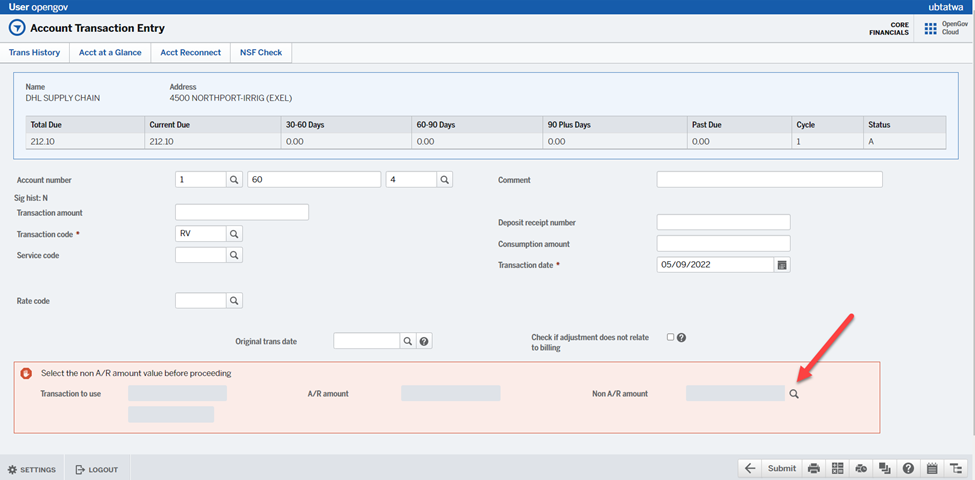The height and width of the screenshot is (480, 975).
Task: Open Rate code lookup magnifier
Action: [x=234, y=300]
